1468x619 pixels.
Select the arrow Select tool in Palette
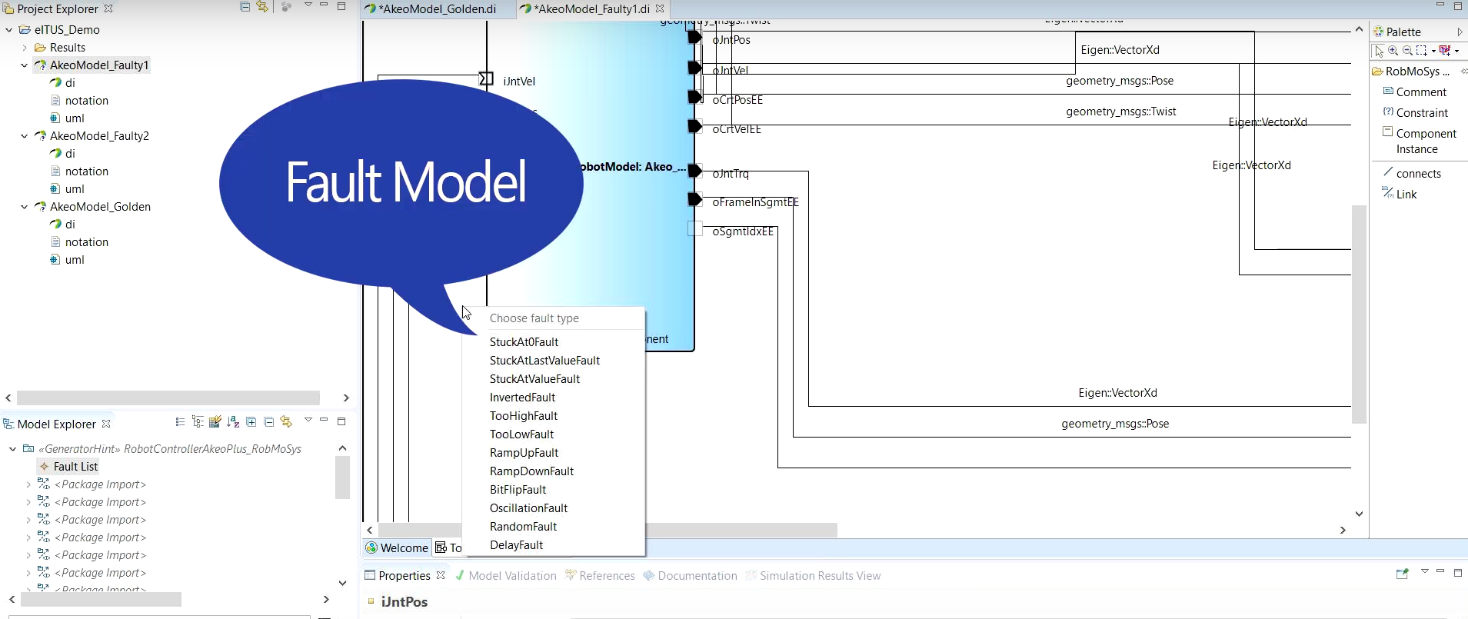click(1379, 51)
